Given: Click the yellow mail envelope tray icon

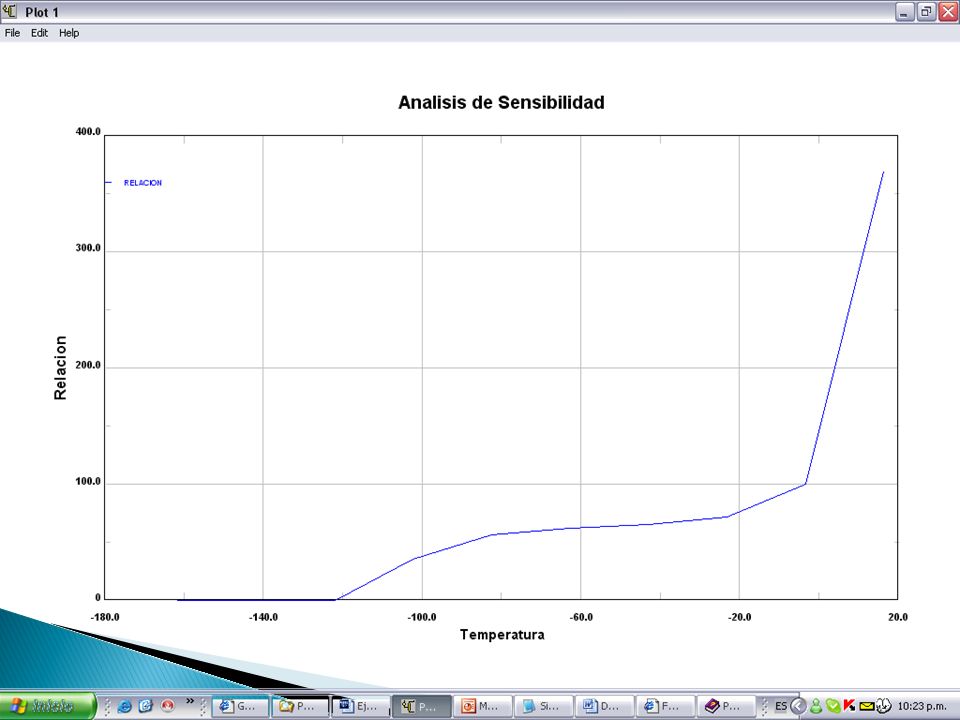Looking at the screenshot, I should 866,706.
